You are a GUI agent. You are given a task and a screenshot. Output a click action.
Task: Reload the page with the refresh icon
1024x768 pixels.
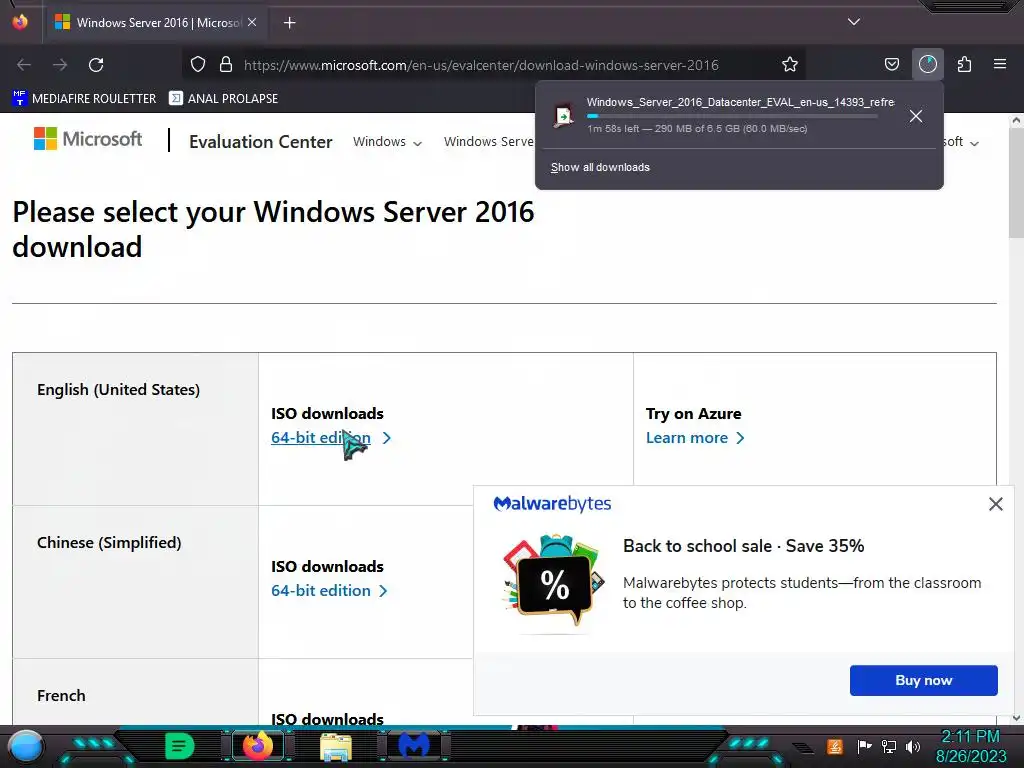click(96, 65)
